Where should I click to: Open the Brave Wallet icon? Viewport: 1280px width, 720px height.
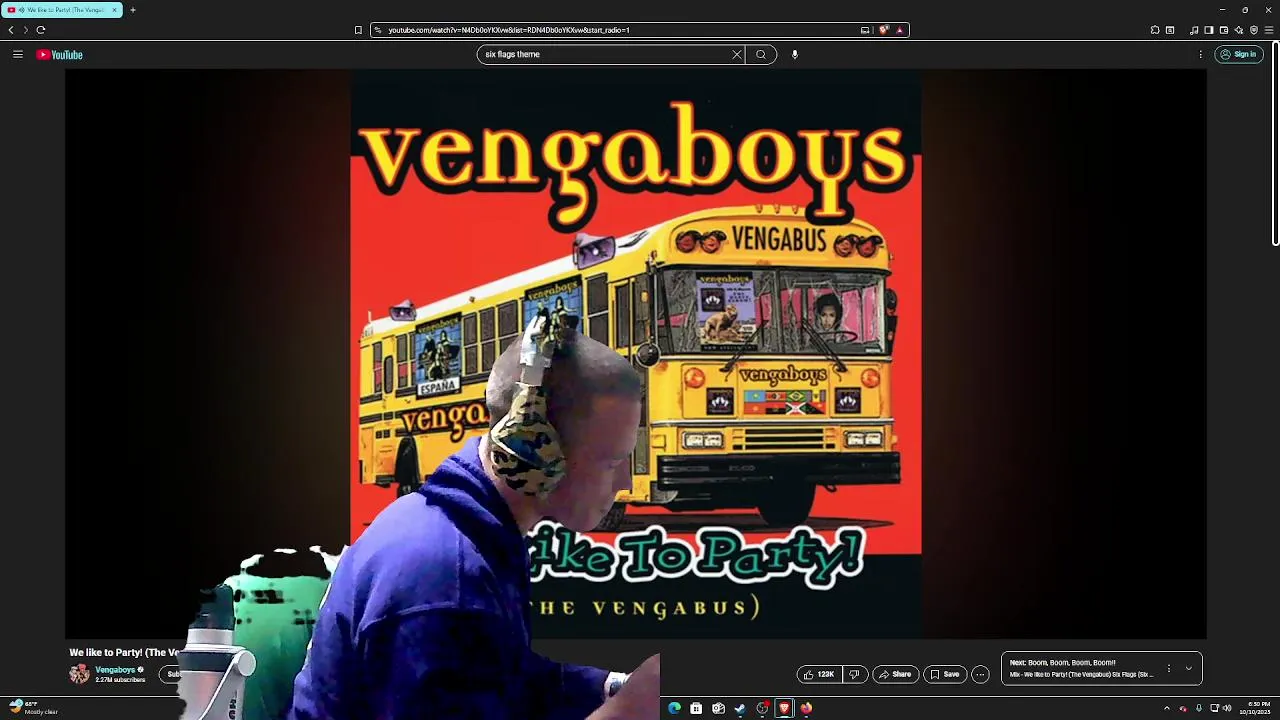tap(1224, 30)
